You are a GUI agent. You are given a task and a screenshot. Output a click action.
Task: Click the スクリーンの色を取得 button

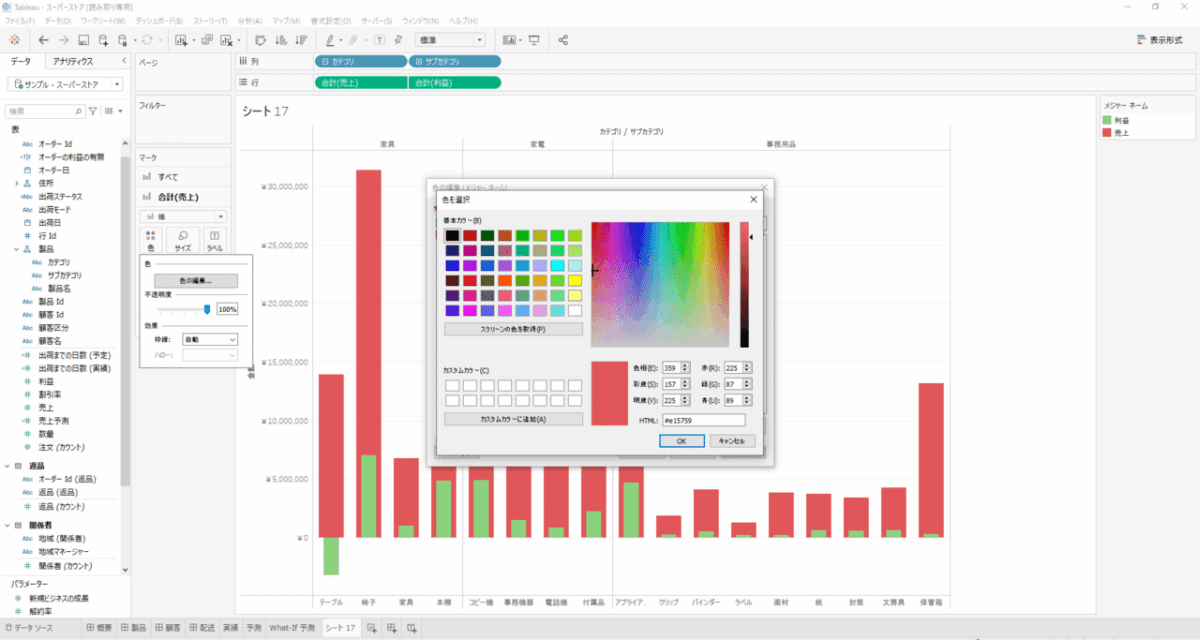513,328
